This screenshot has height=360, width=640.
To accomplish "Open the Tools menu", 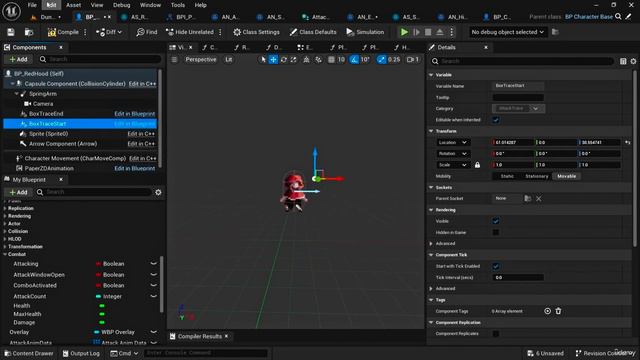I will tap(178, 5).
